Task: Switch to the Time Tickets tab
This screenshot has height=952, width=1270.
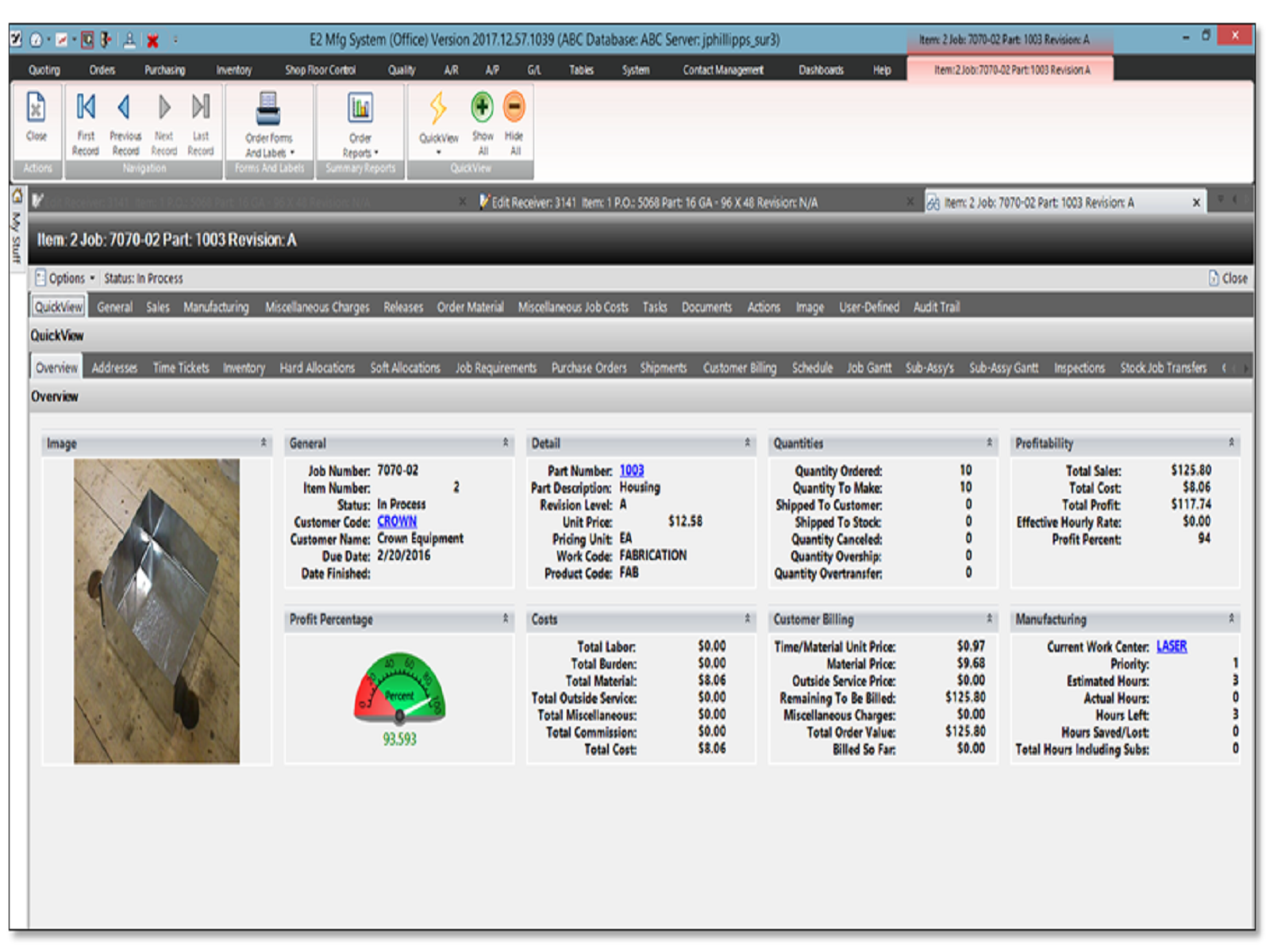Action: coord(181,368)
